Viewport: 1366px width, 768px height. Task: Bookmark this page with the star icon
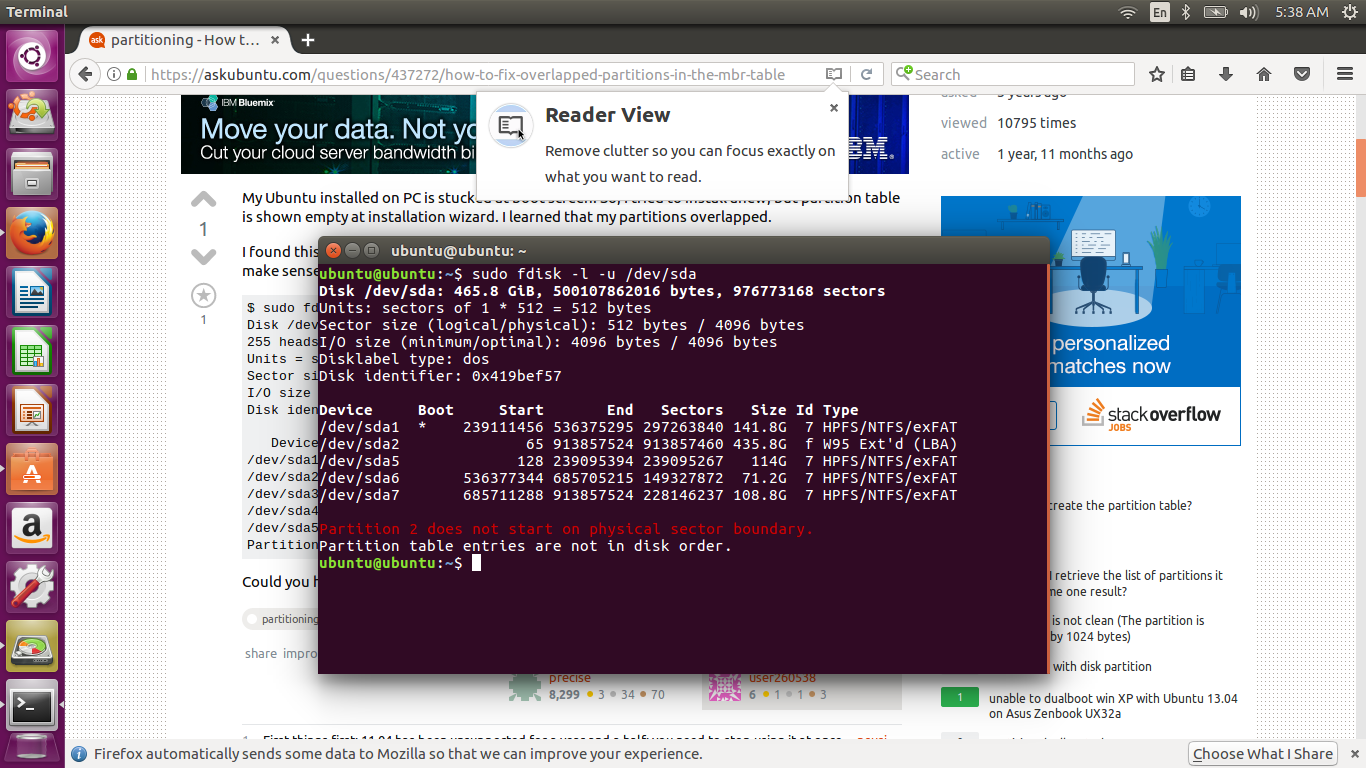click(x=1157, y=74)
